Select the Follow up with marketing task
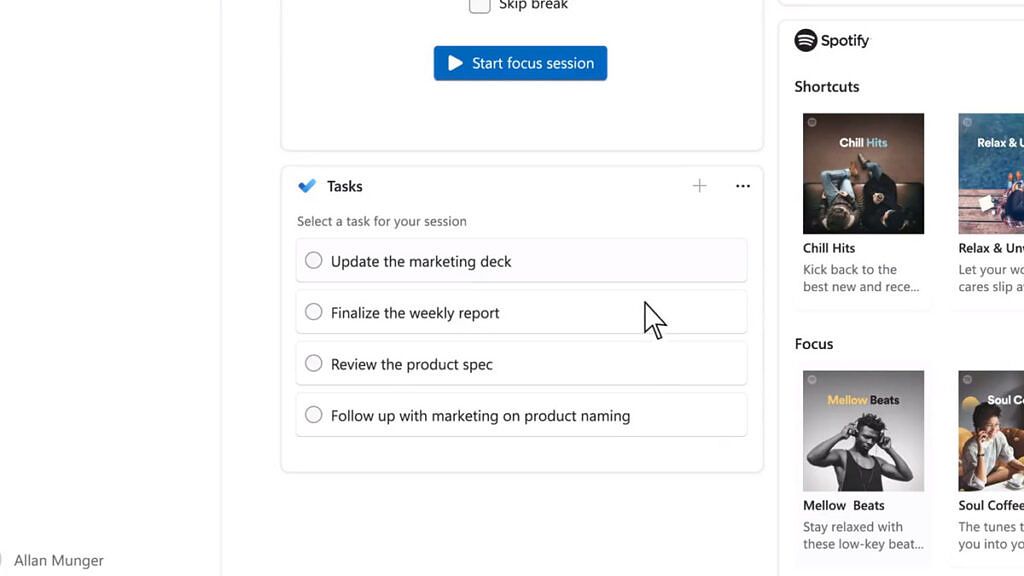 pyautogui.click(x=313, y=415)
